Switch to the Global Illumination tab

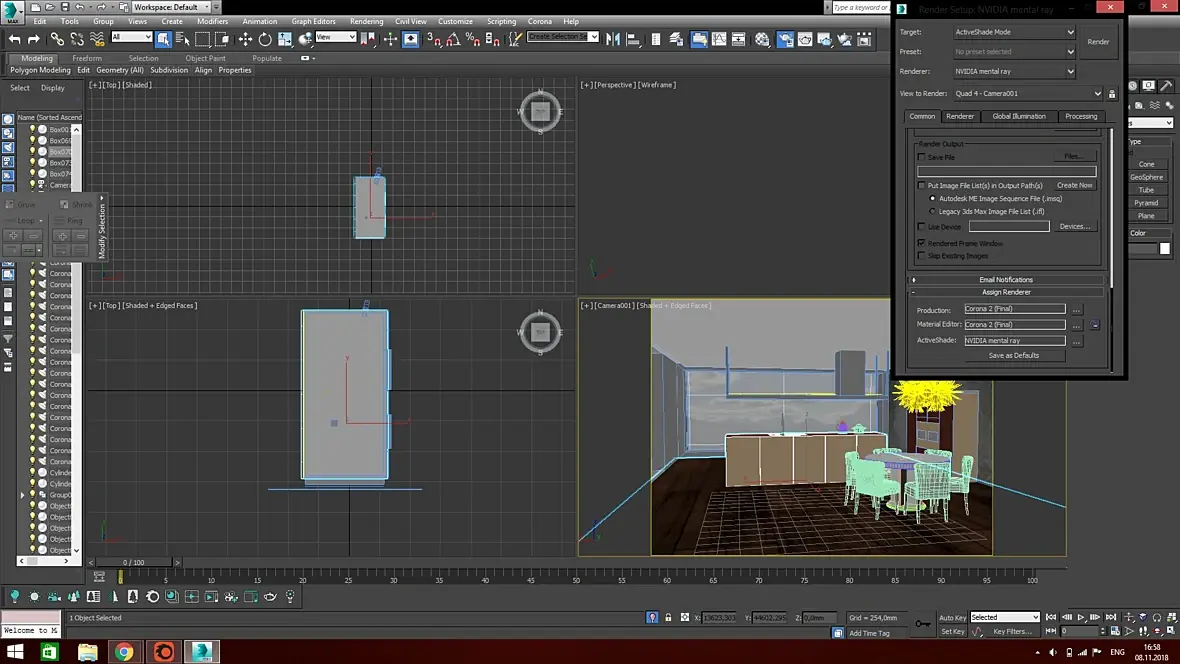point(1018,116)
